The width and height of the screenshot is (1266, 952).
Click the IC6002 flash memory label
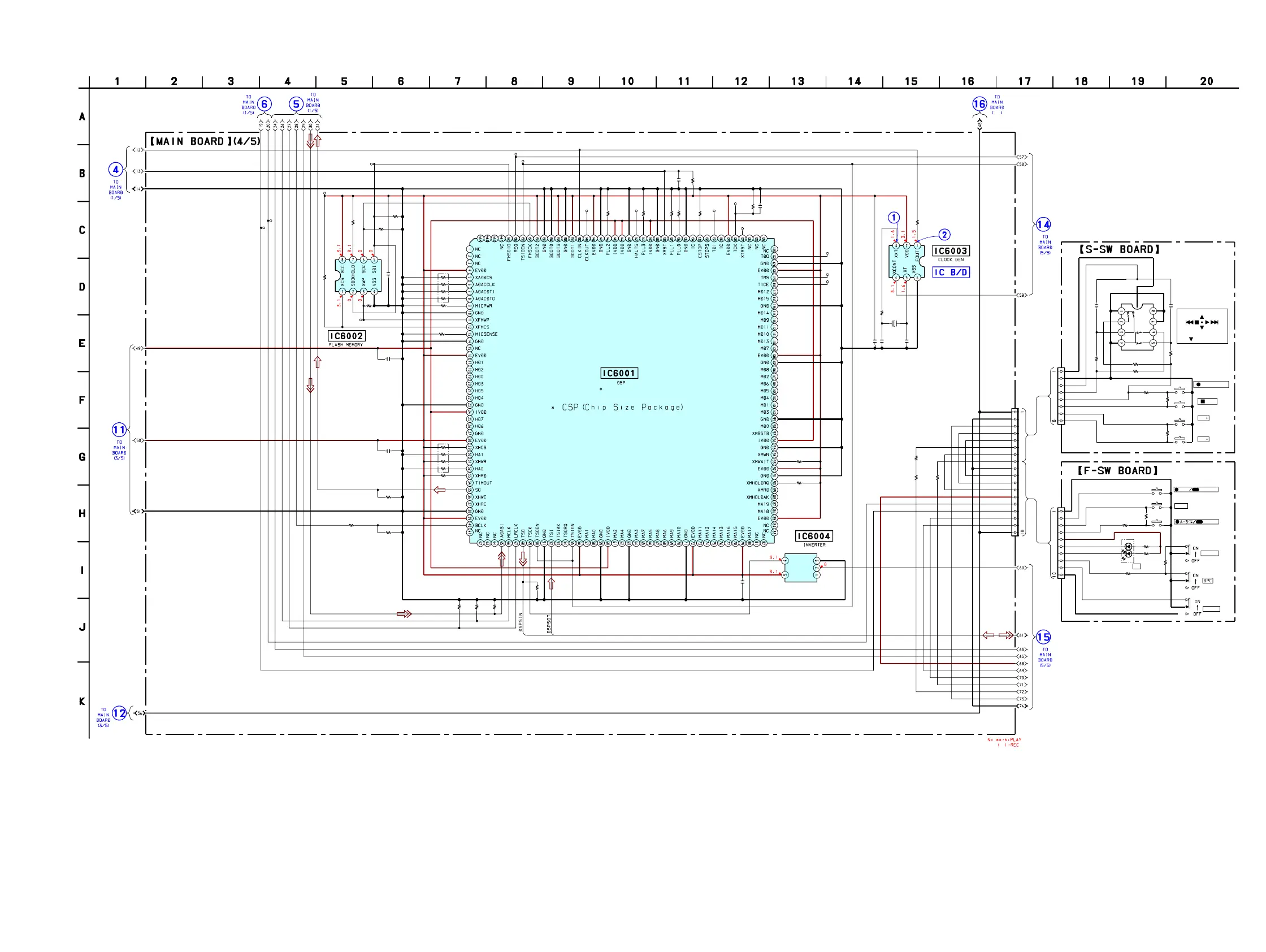[x=346, y=336]
